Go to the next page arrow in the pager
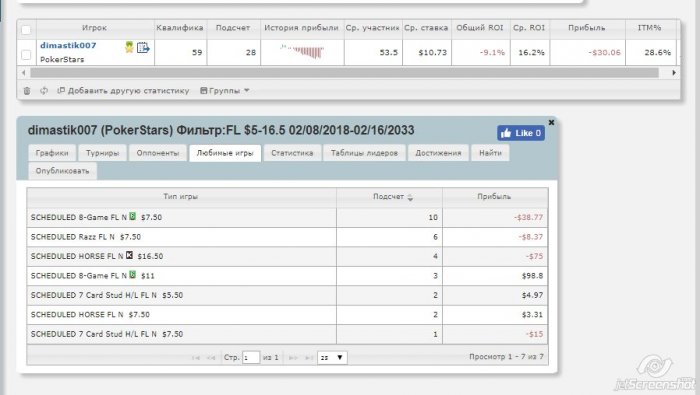This screenshot has width=700, height=395. pyautogui.click(x=293, y=358)
